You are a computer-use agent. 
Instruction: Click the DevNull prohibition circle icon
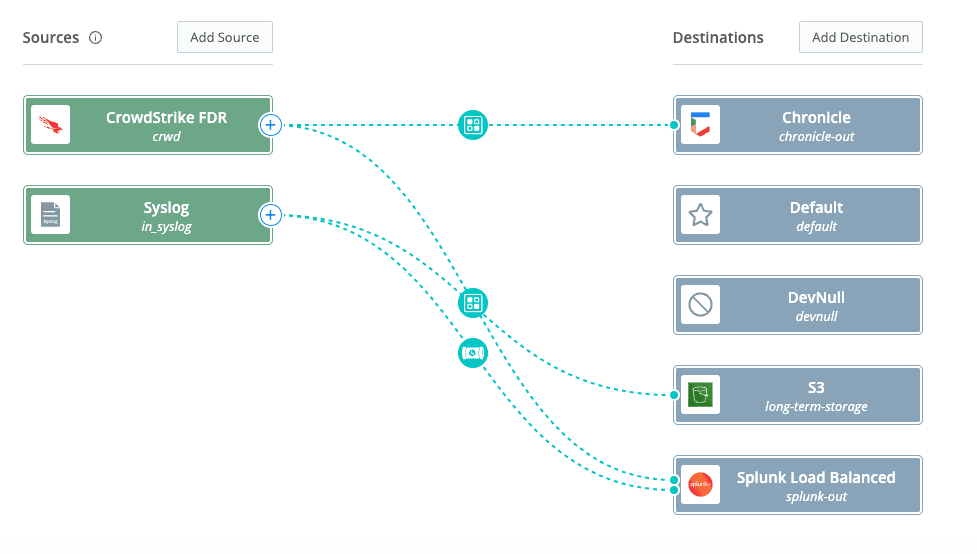(x=700, y=305)
